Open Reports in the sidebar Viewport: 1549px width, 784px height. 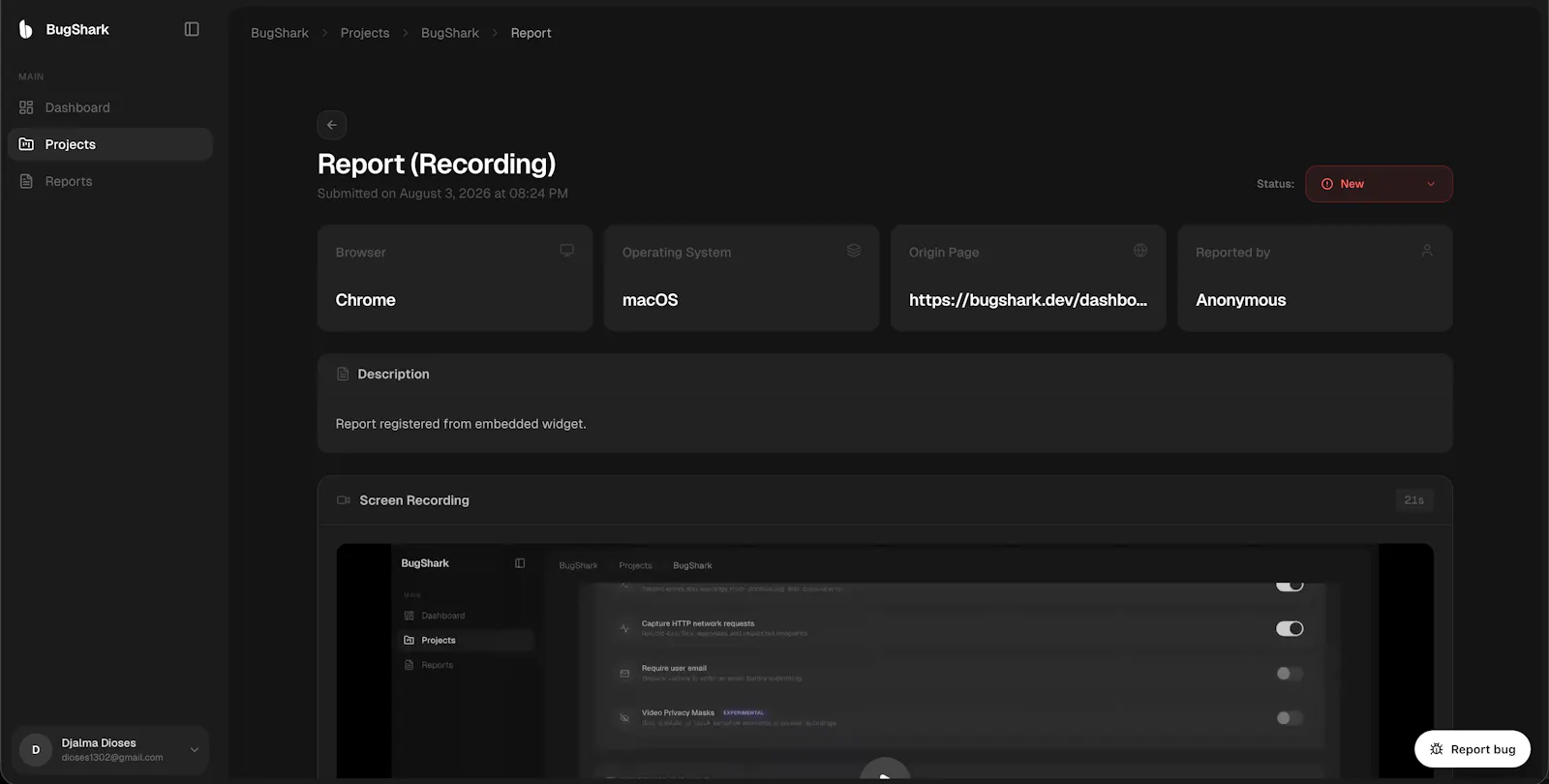tap(110, 181)
